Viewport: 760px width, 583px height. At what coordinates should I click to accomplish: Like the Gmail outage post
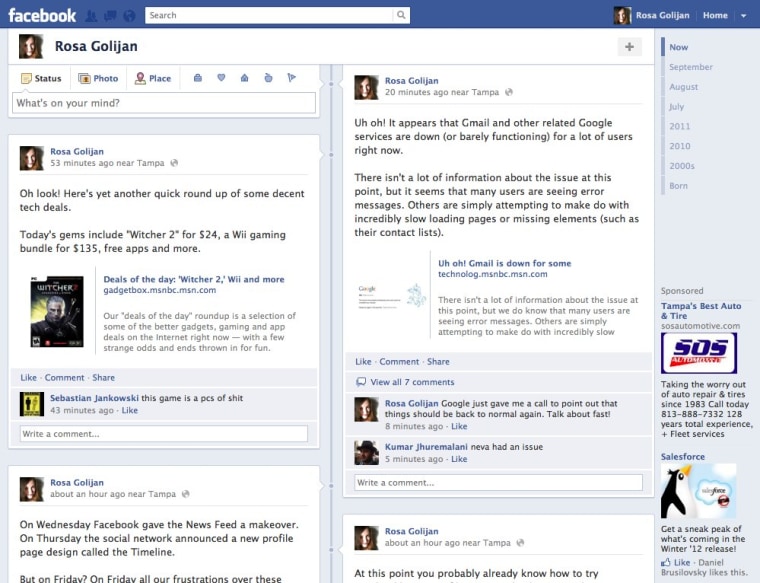pyautogui.click(x=363, y=362)
